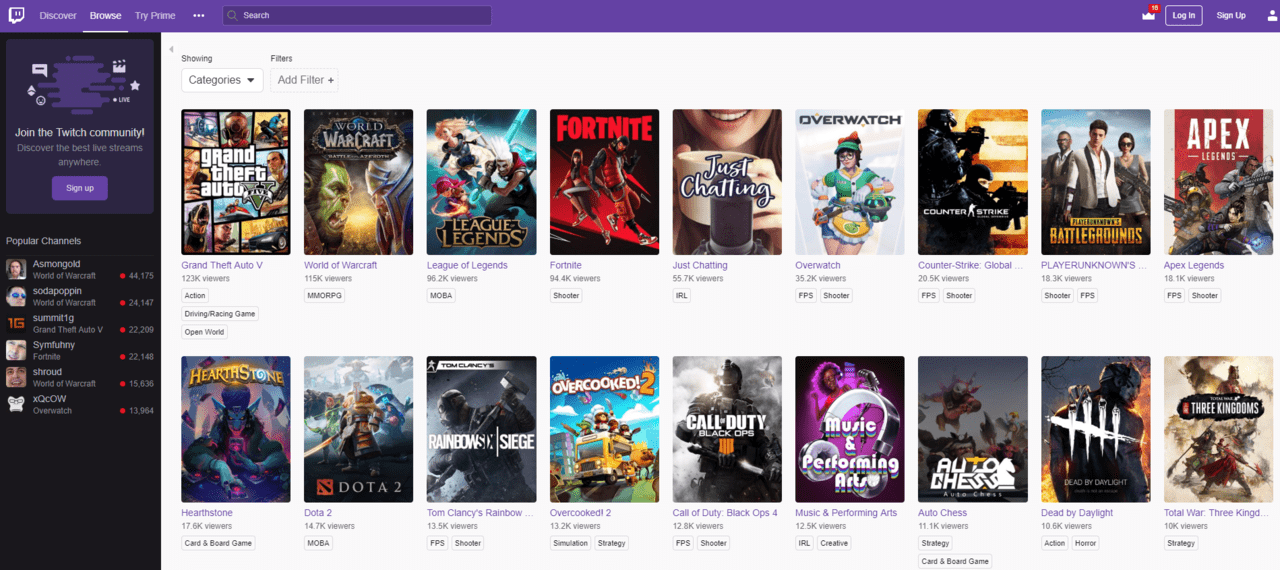The image size is (1280, 570).
Task: Click the Auto Chess title link
Action: tap(942, 513)
